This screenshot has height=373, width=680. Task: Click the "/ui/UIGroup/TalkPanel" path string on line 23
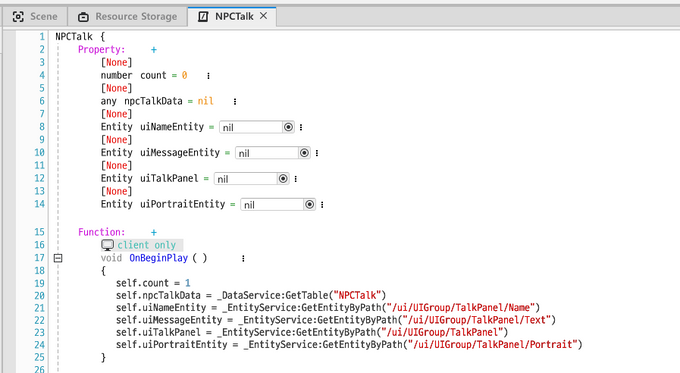pyautogui.click(x=442, y=332)
